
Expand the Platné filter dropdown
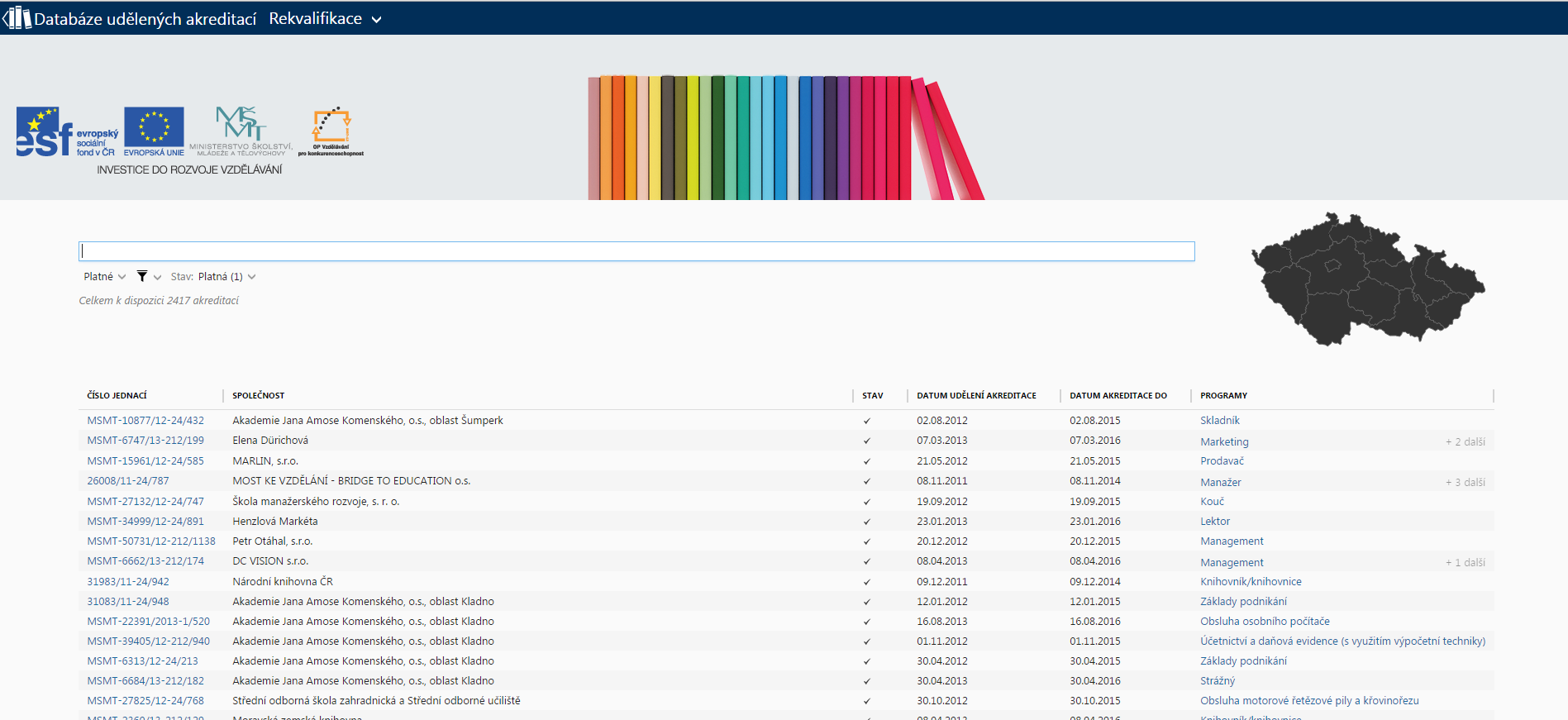point(104,276)
